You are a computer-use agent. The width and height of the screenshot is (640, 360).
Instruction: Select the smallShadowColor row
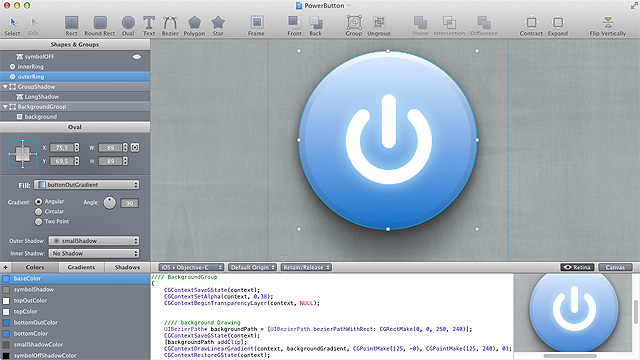75,345
